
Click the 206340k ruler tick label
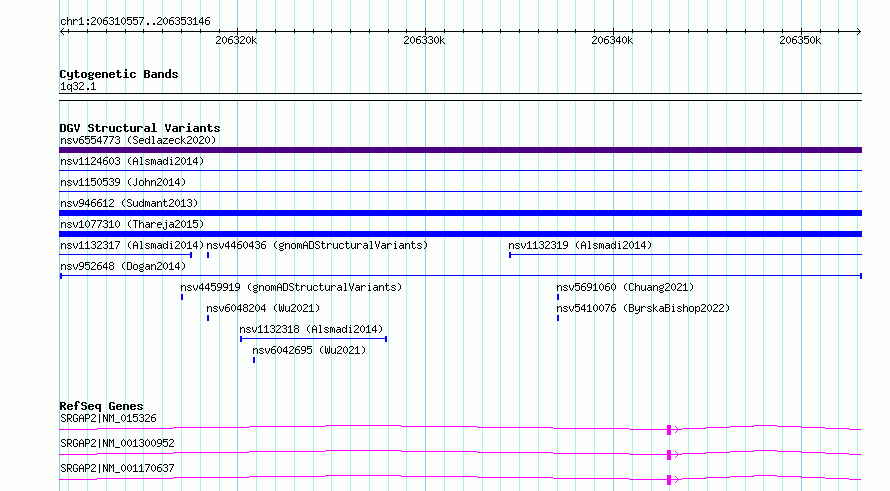[612, 40]
